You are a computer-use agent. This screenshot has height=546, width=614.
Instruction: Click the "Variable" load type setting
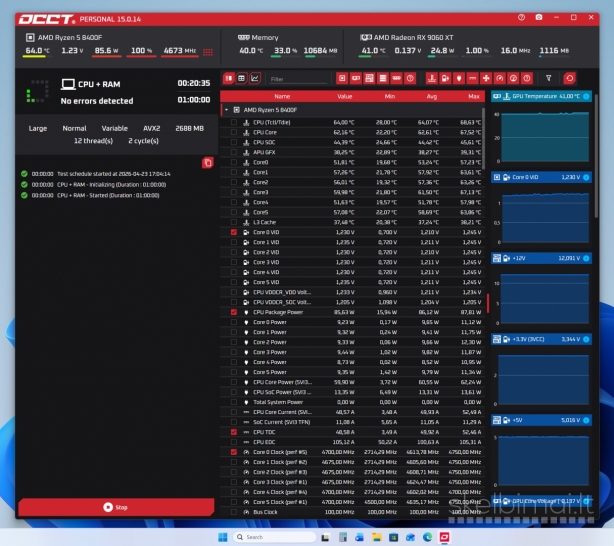click(114, 128)
